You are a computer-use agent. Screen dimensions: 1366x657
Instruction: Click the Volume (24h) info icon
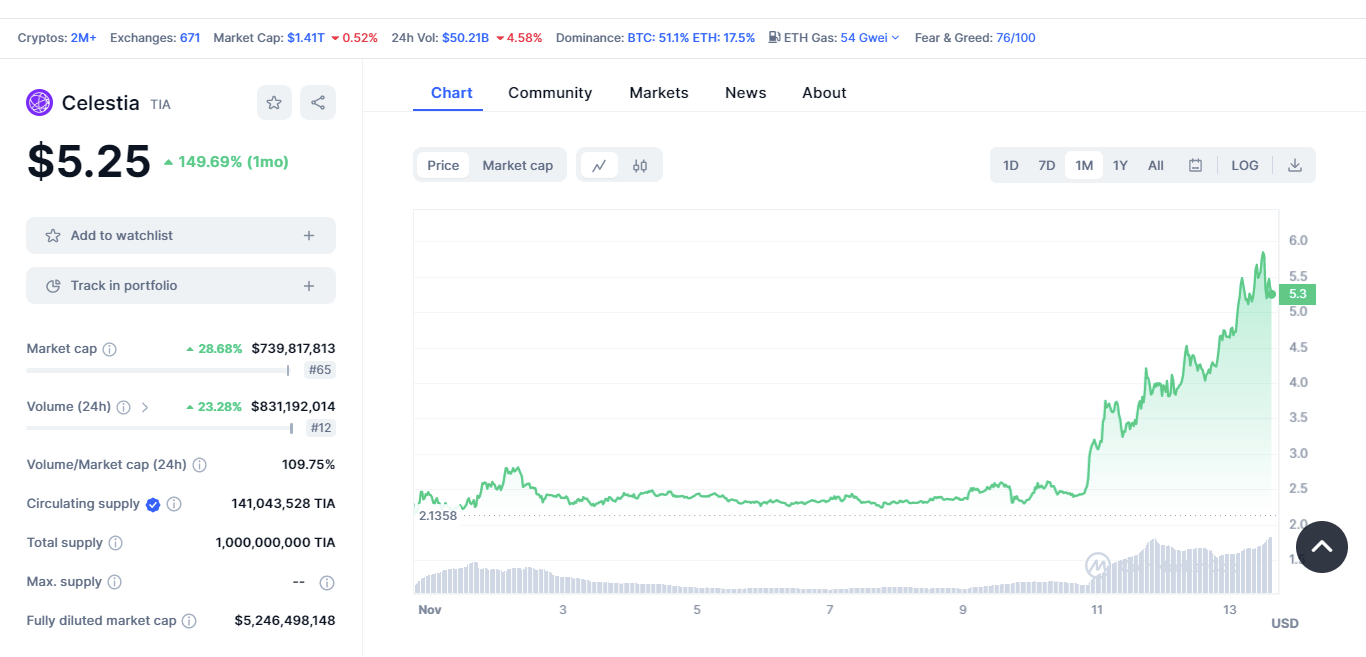pos(123,407)
